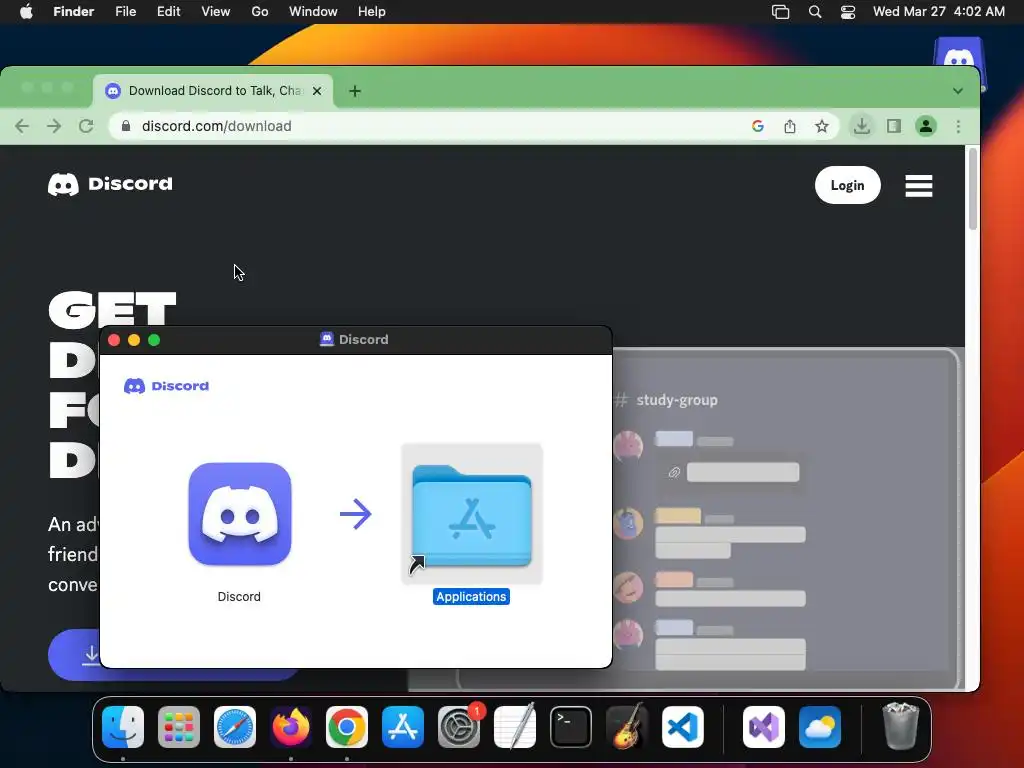
Task: Open the Window menu
Action: click(x=313, y=12)
